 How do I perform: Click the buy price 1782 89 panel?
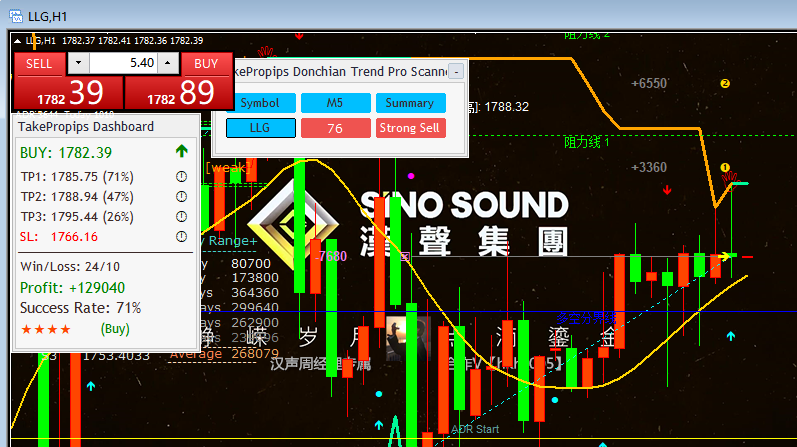coord(178,93)
